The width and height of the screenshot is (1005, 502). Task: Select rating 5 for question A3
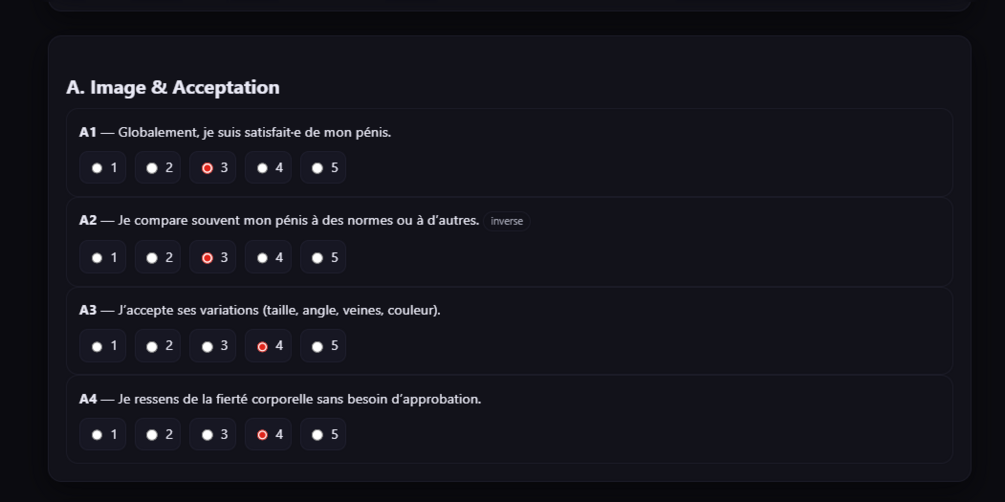(323, 346)
